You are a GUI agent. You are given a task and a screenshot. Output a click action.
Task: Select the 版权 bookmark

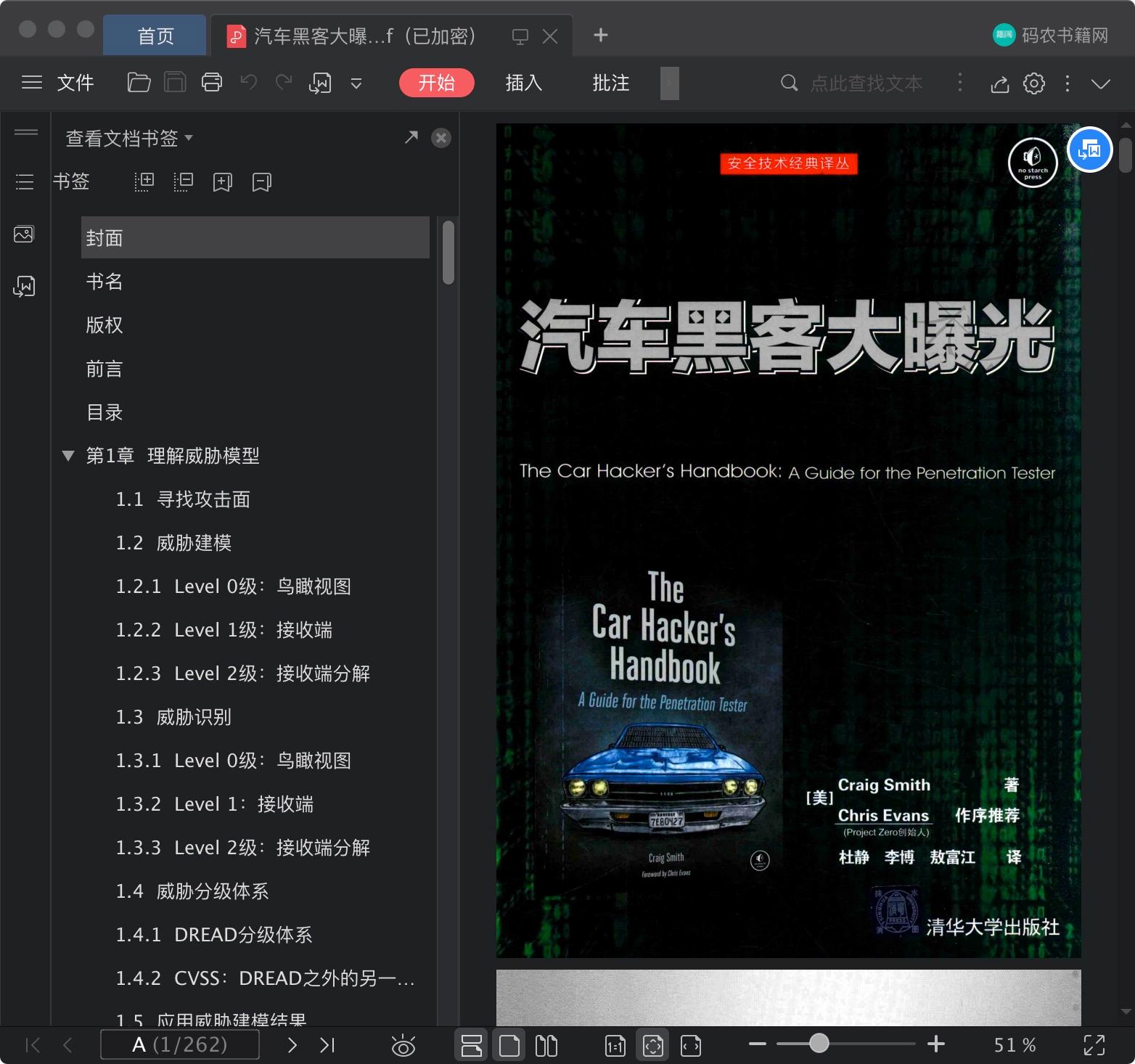click(105, 324)
